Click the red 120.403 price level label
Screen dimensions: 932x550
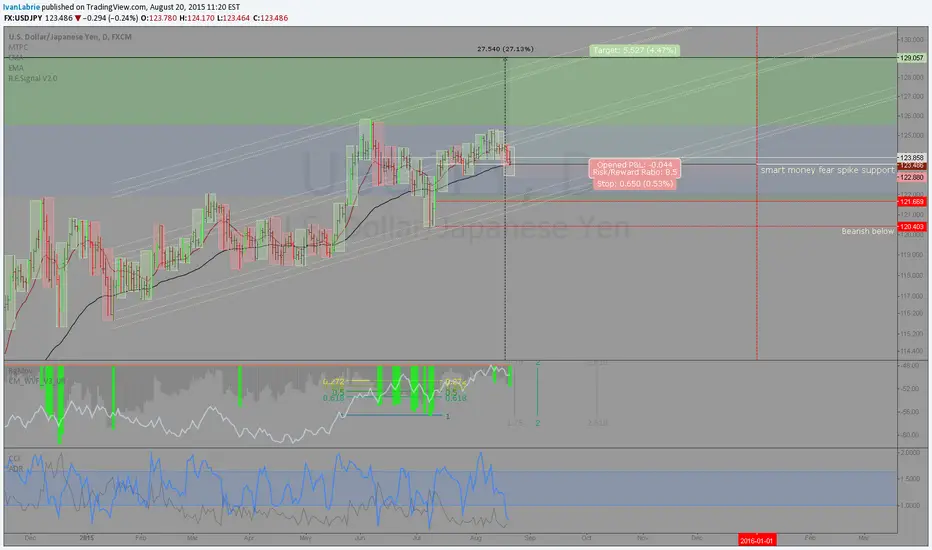(x=912, y=227)
